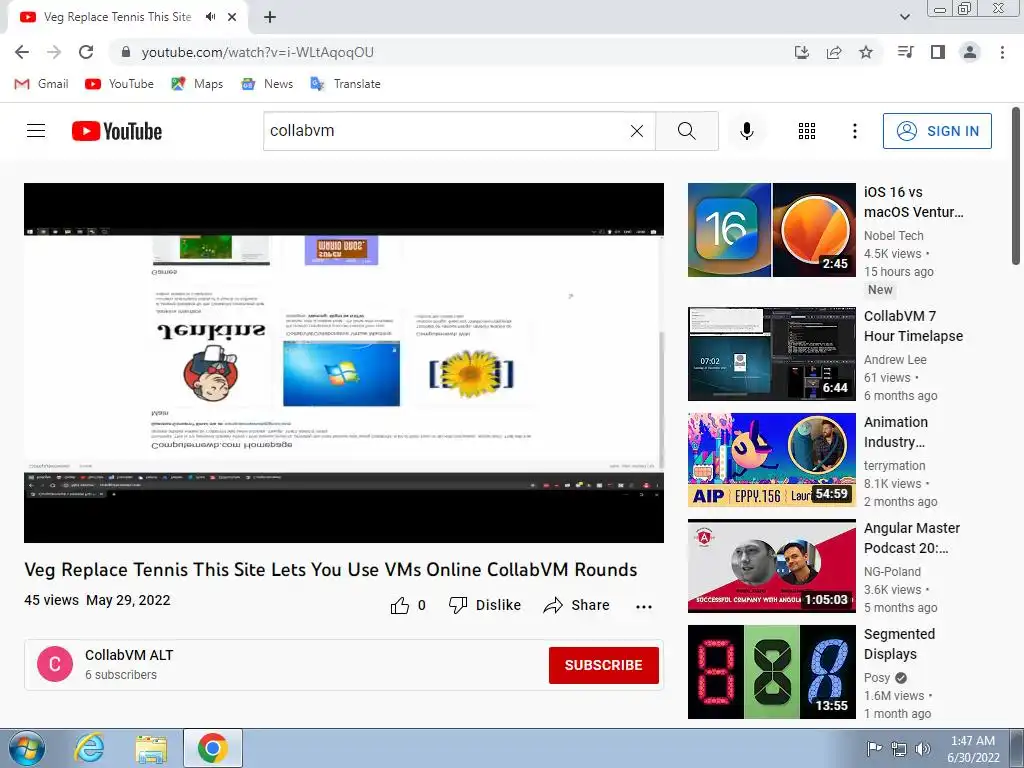This screenshot has width=1024, height=768.
Task: Clear the search text with the X
Action: coord(637,131)
